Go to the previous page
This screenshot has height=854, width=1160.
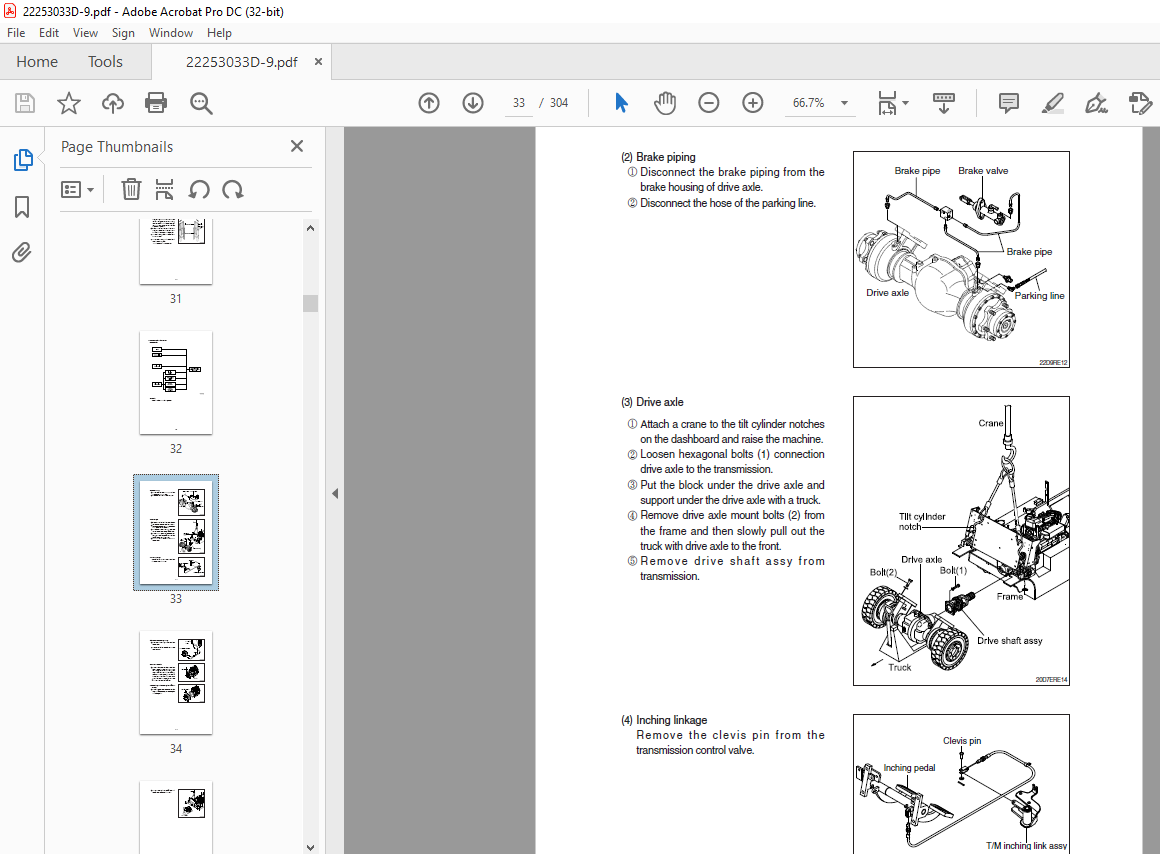(x=429, y=103)
